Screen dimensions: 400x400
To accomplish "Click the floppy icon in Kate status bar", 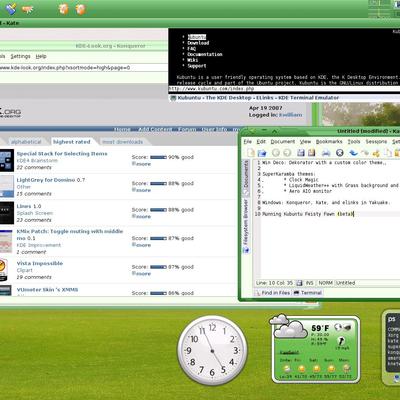I will coord(299,283).
